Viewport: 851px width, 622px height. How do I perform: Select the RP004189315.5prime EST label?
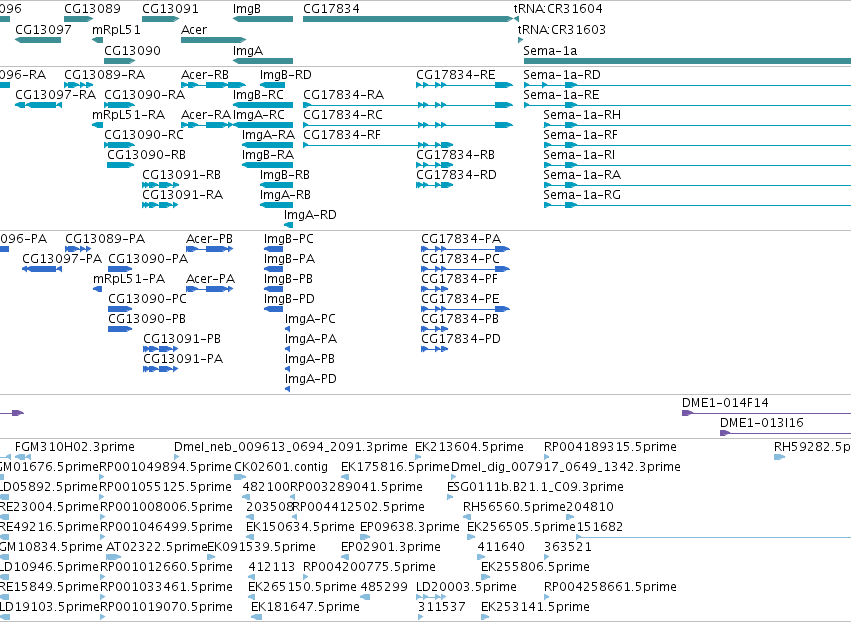point(610,447)
